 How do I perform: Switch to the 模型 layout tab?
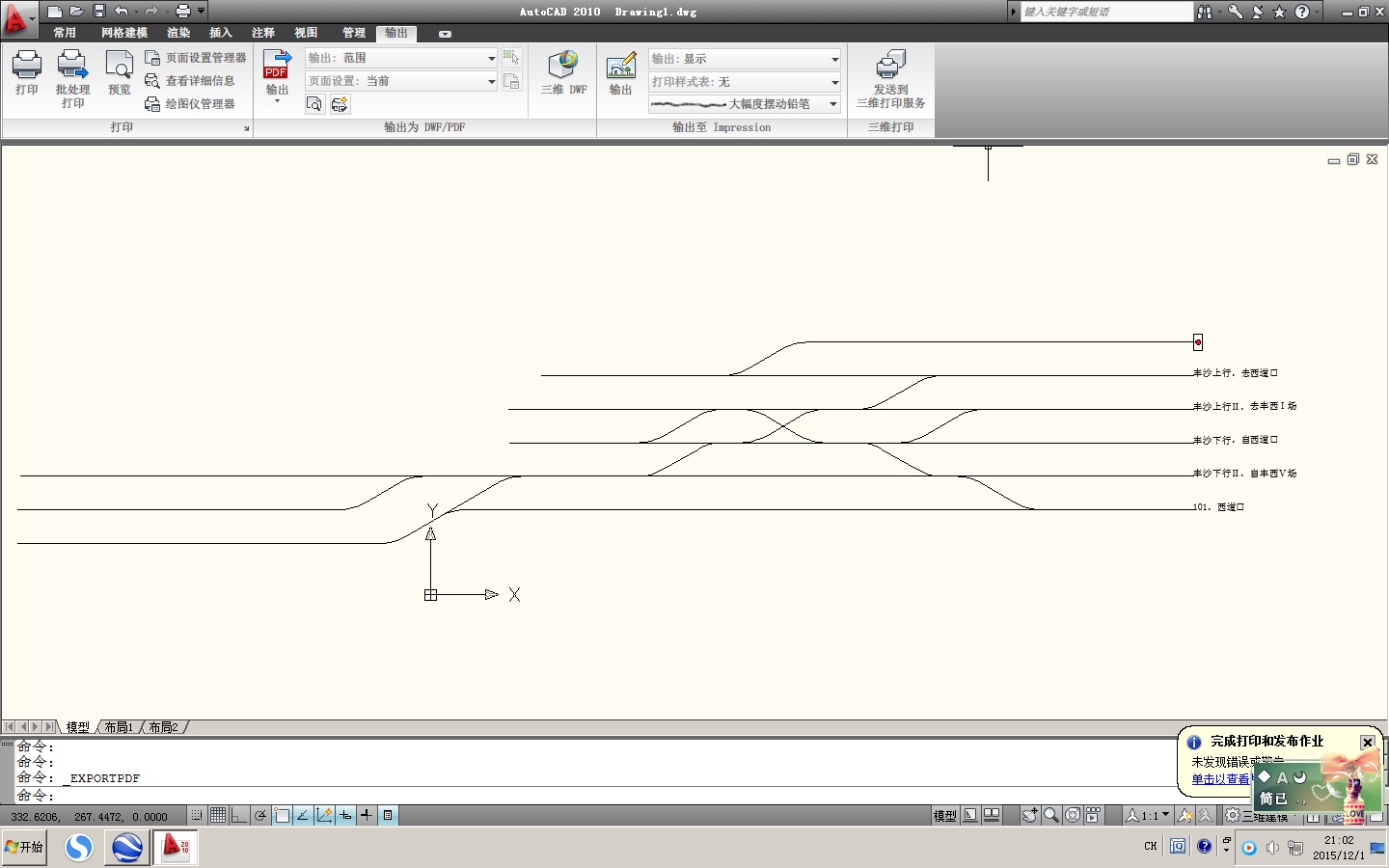(x=78, y=727)
